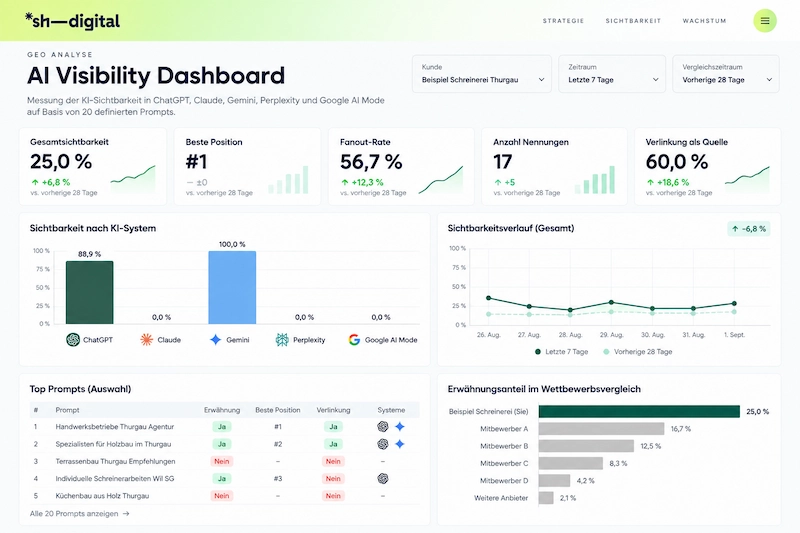Click the Mitbewerber D bar
The image size is (800, 533).
[554, 480]
